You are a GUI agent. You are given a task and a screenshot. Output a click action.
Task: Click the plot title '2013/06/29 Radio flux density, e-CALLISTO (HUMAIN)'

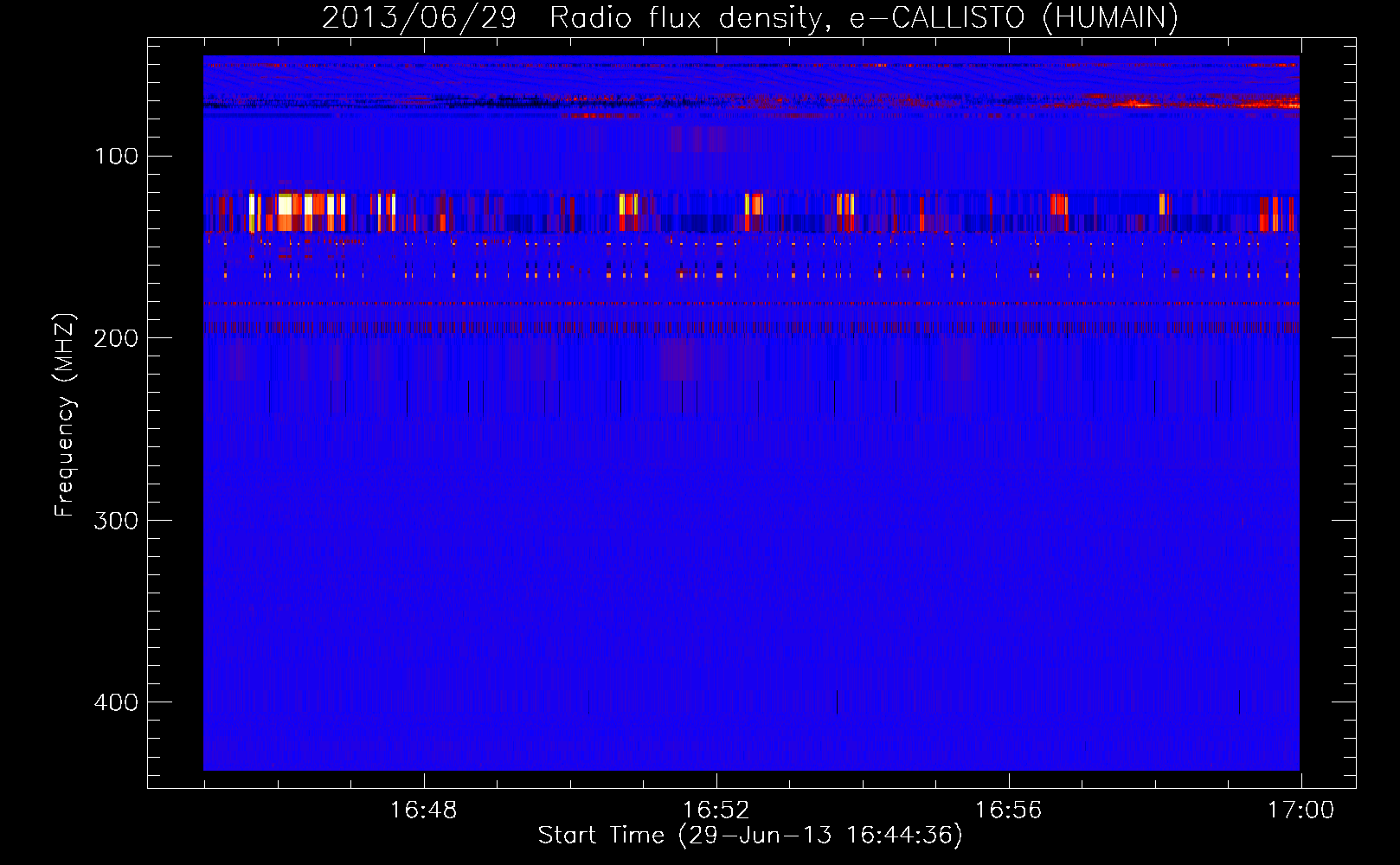pos(750,17)
